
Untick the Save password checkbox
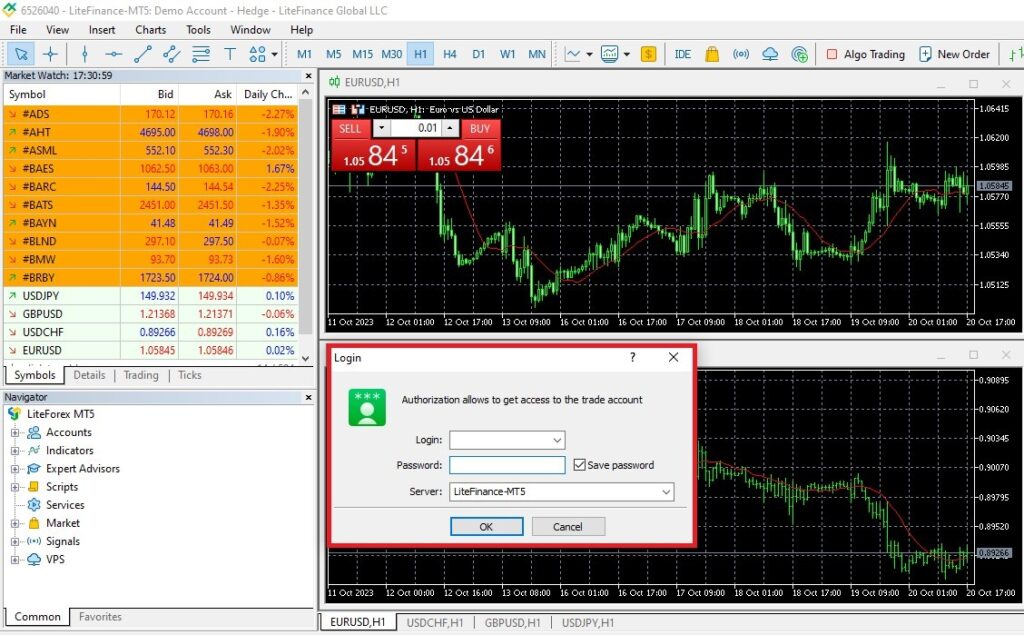click(580, 465)
